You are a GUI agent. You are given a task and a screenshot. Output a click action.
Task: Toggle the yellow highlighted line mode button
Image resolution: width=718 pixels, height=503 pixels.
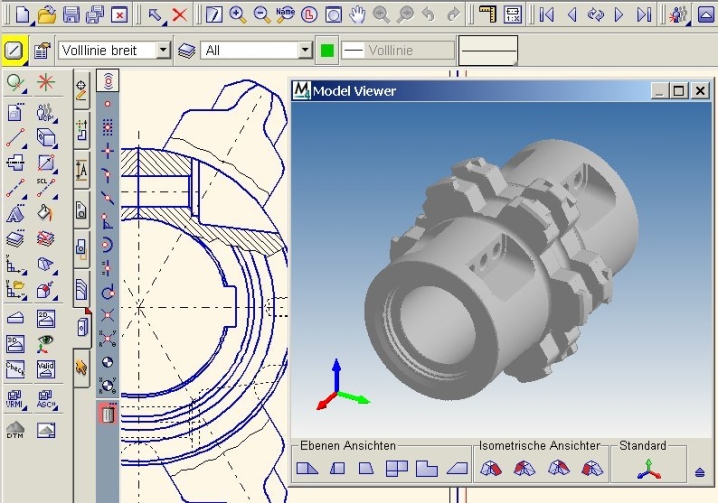(14, 50)
